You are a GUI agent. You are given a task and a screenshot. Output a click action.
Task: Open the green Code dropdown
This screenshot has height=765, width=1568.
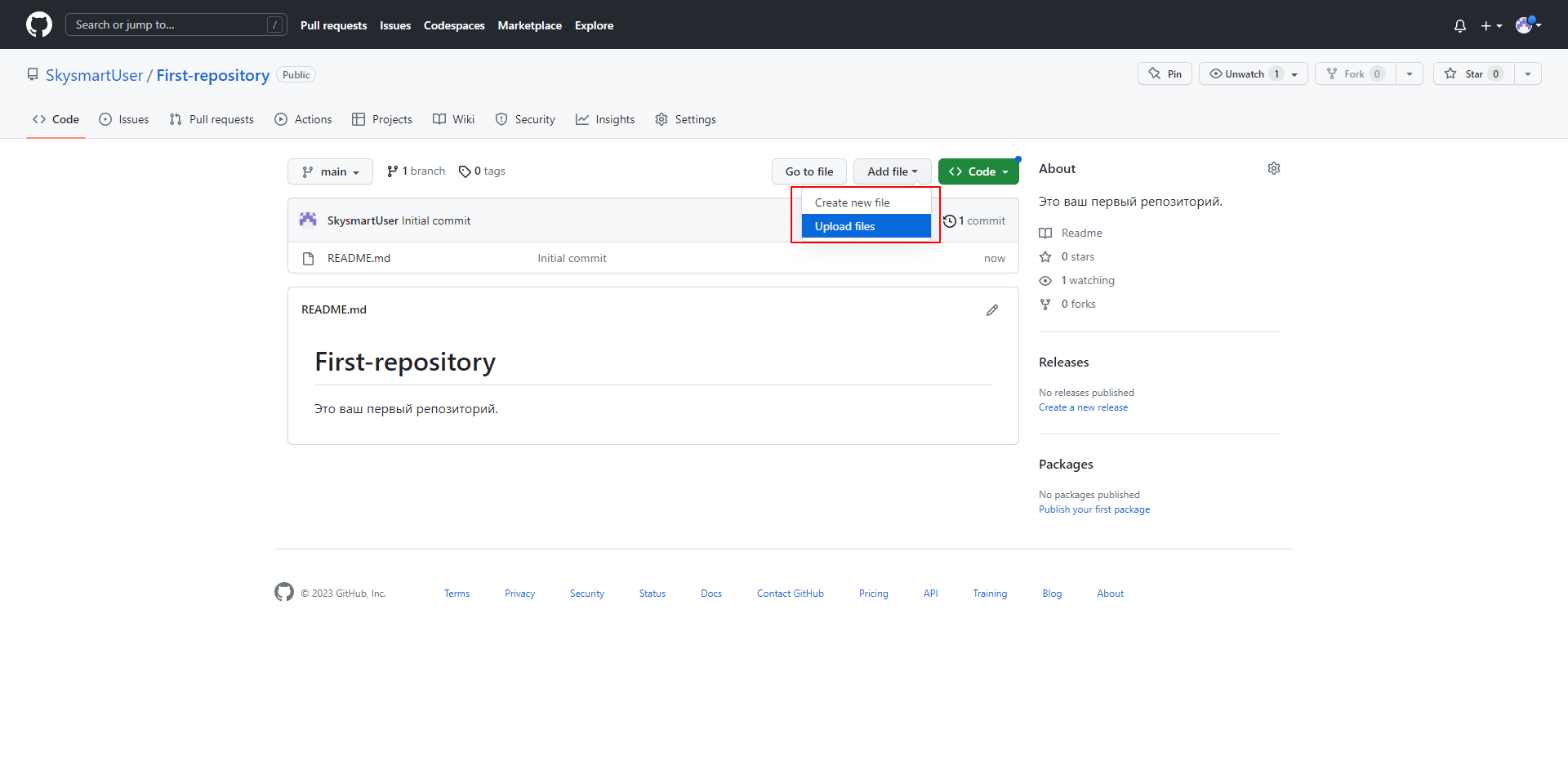978,171
